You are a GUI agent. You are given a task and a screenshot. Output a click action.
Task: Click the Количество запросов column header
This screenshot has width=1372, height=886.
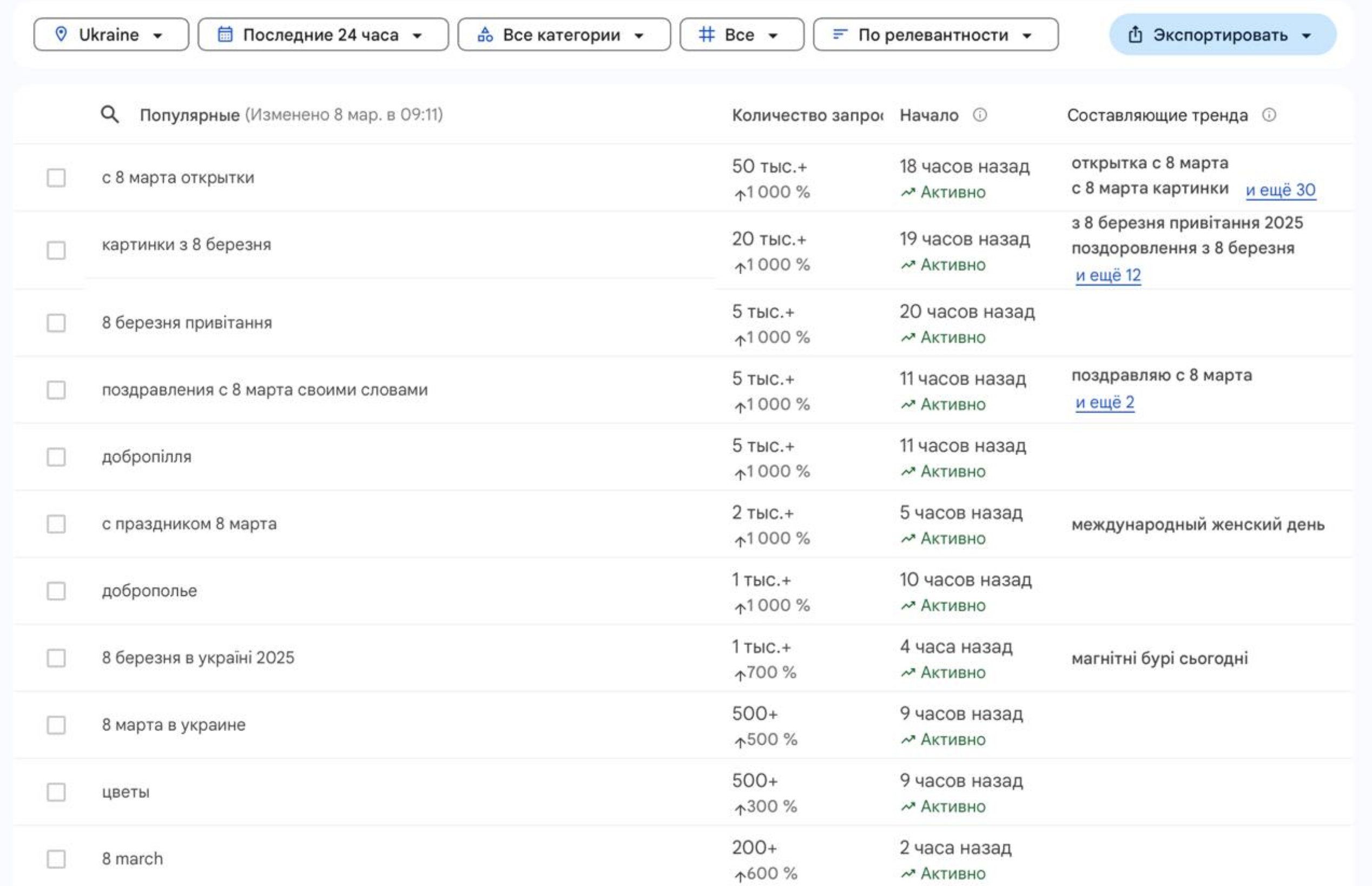[x=807, y=115]
